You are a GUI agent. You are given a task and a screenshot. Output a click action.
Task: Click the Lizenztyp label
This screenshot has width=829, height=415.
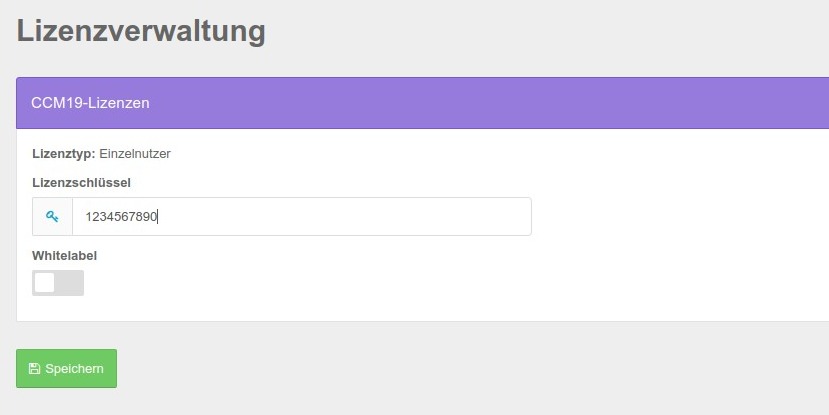[63, 154]
